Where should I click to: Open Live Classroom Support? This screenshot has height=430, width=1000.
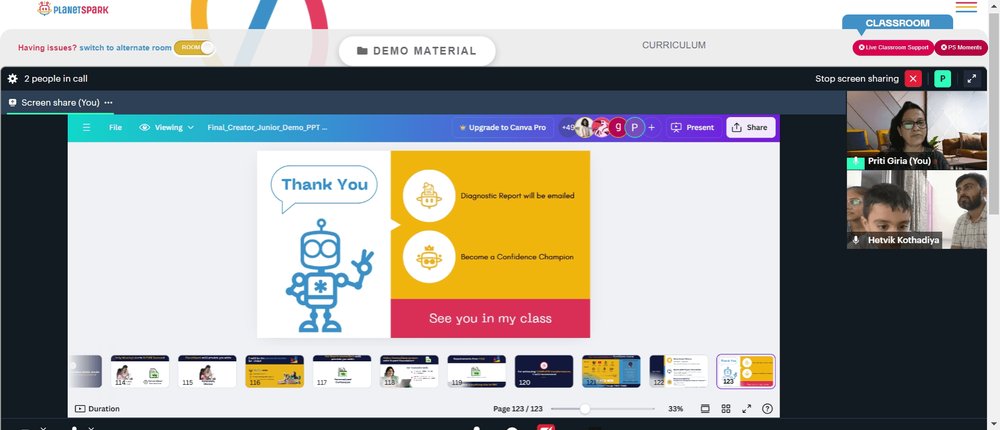pyautogui.click(x=893, y=47)
